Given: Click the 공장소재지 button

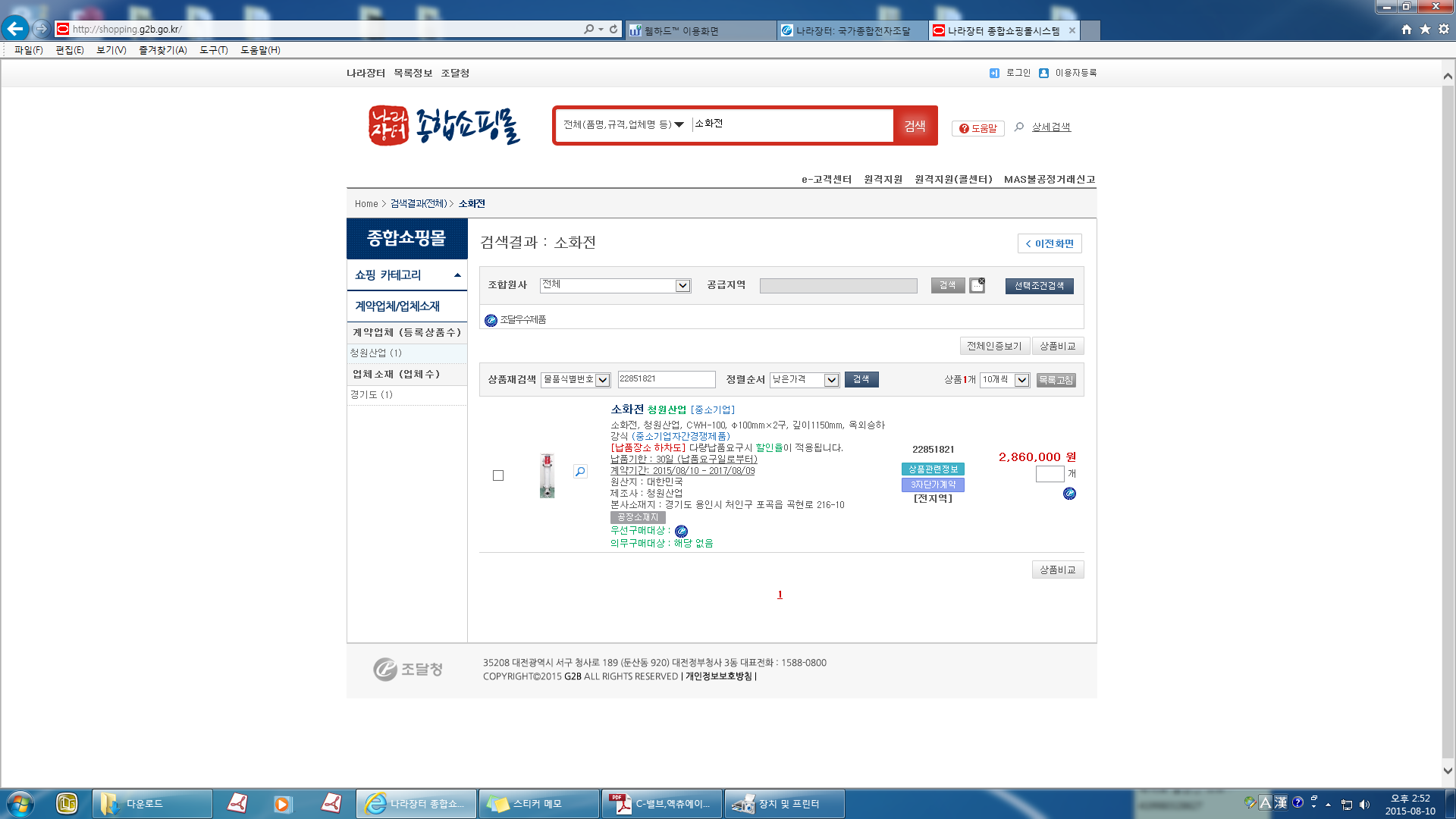Looking at the screenshot, I should click(x=638, y=517).
